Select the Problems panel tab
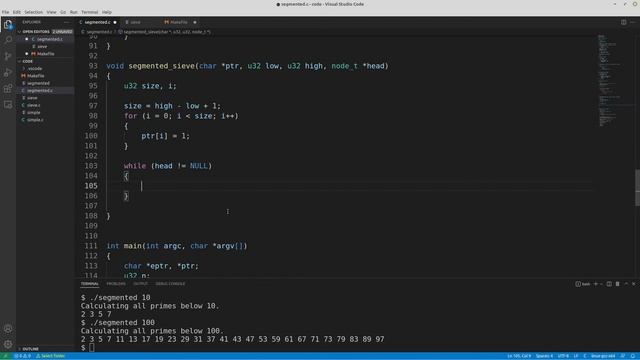Screen dimensions: 640x360 click(x=116, y=284)
